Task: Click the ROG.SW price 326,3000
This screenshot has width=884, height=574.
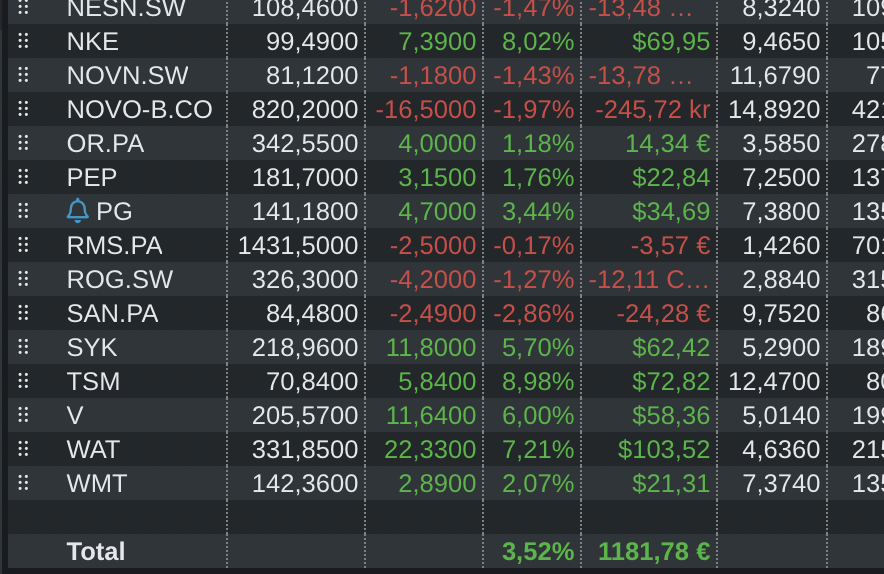Action: pyautogui.click(x=305, y=280)
